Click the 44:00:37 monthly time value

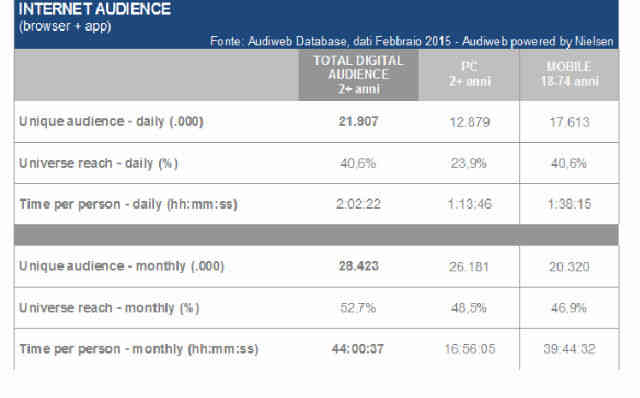(x=358, y=349)
